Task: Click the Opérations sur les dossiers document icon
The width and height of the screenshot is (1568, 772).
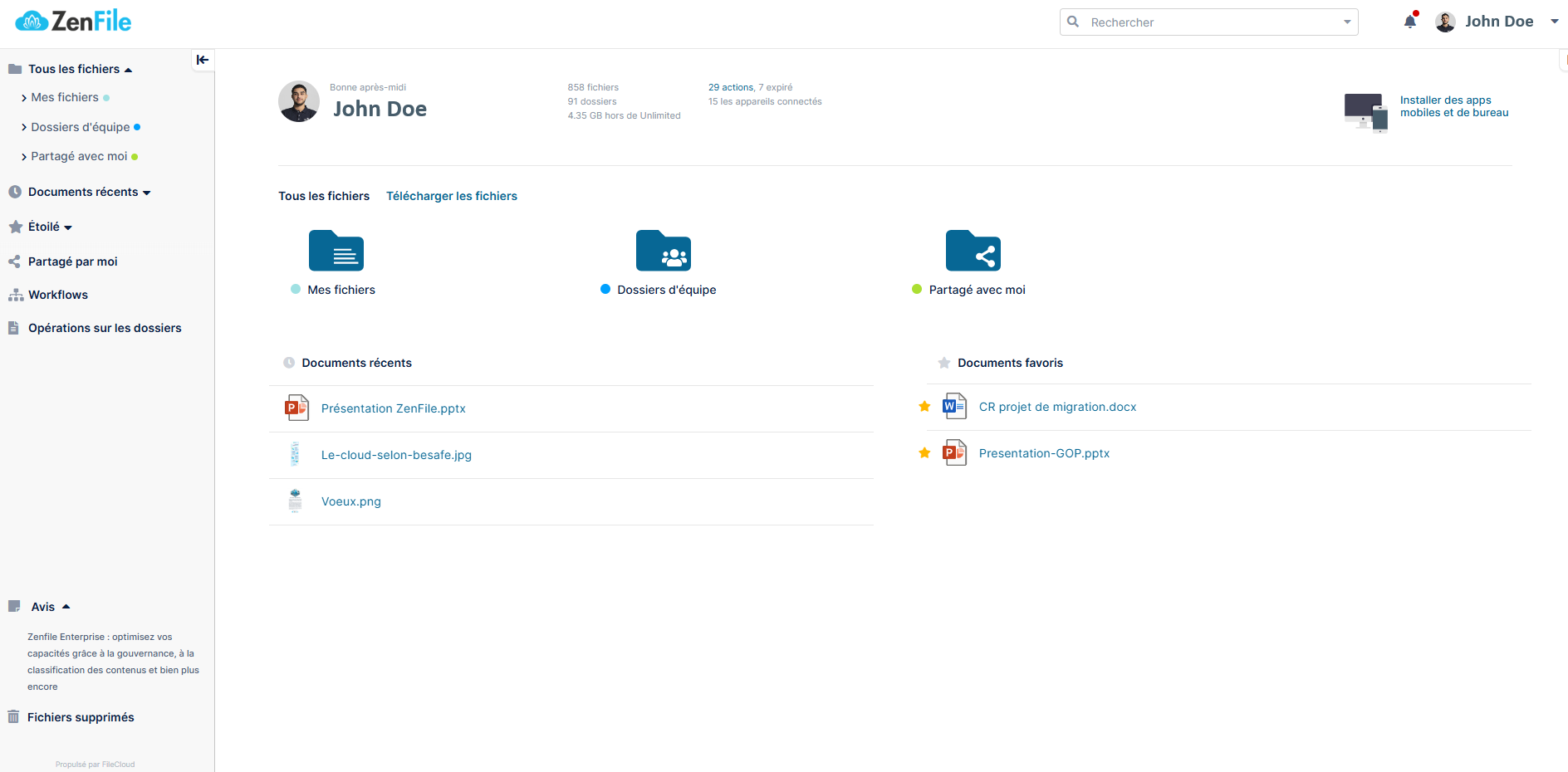Action: 13,328
